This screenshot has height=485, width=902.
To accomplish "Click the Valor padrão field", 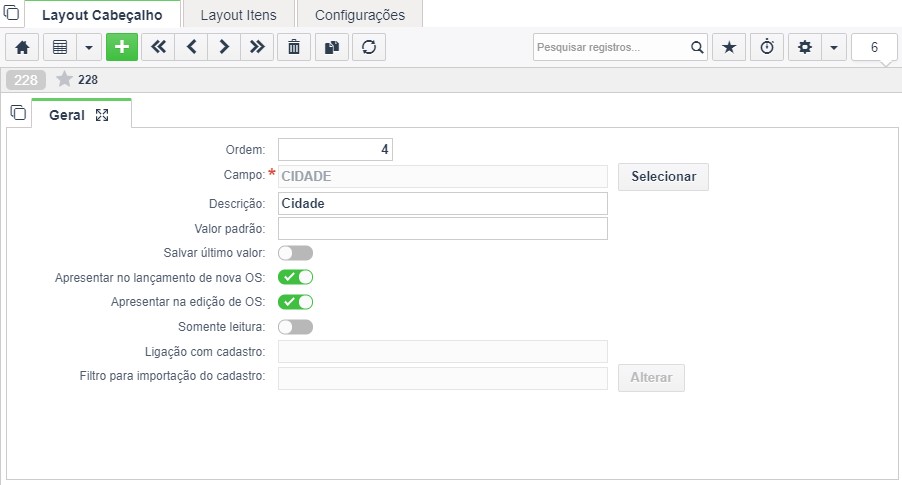I will pyautogui.click(x=443, y=228).
